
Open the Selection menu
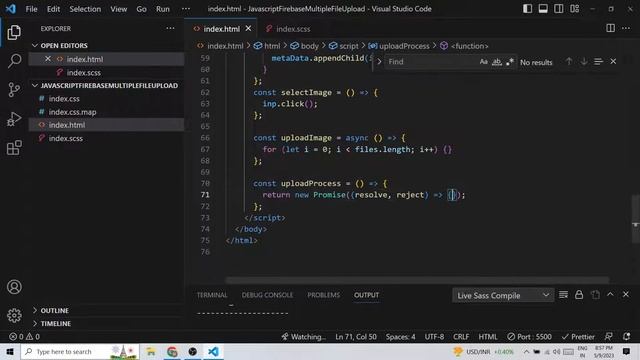[85, 9]
